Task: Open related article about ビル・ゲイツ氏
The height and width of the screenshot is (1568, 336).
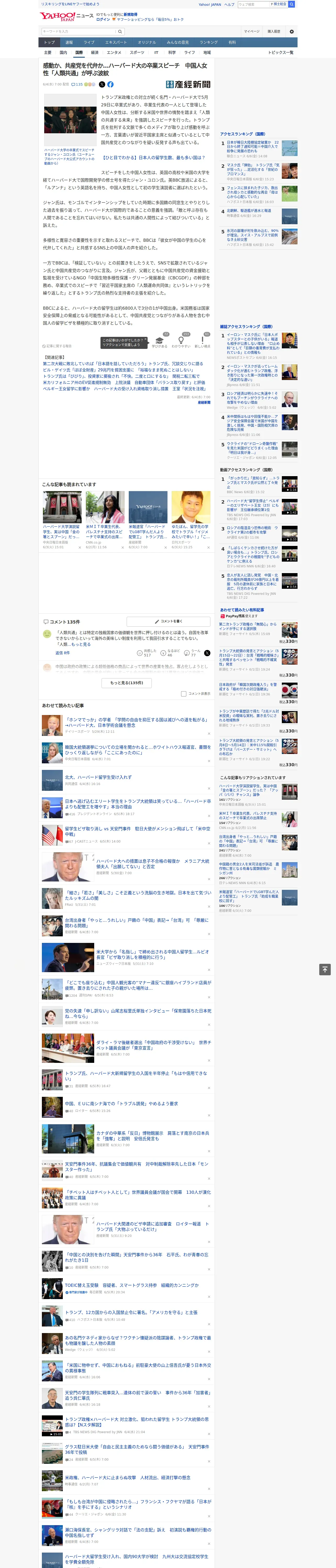Action: [118, 370]
